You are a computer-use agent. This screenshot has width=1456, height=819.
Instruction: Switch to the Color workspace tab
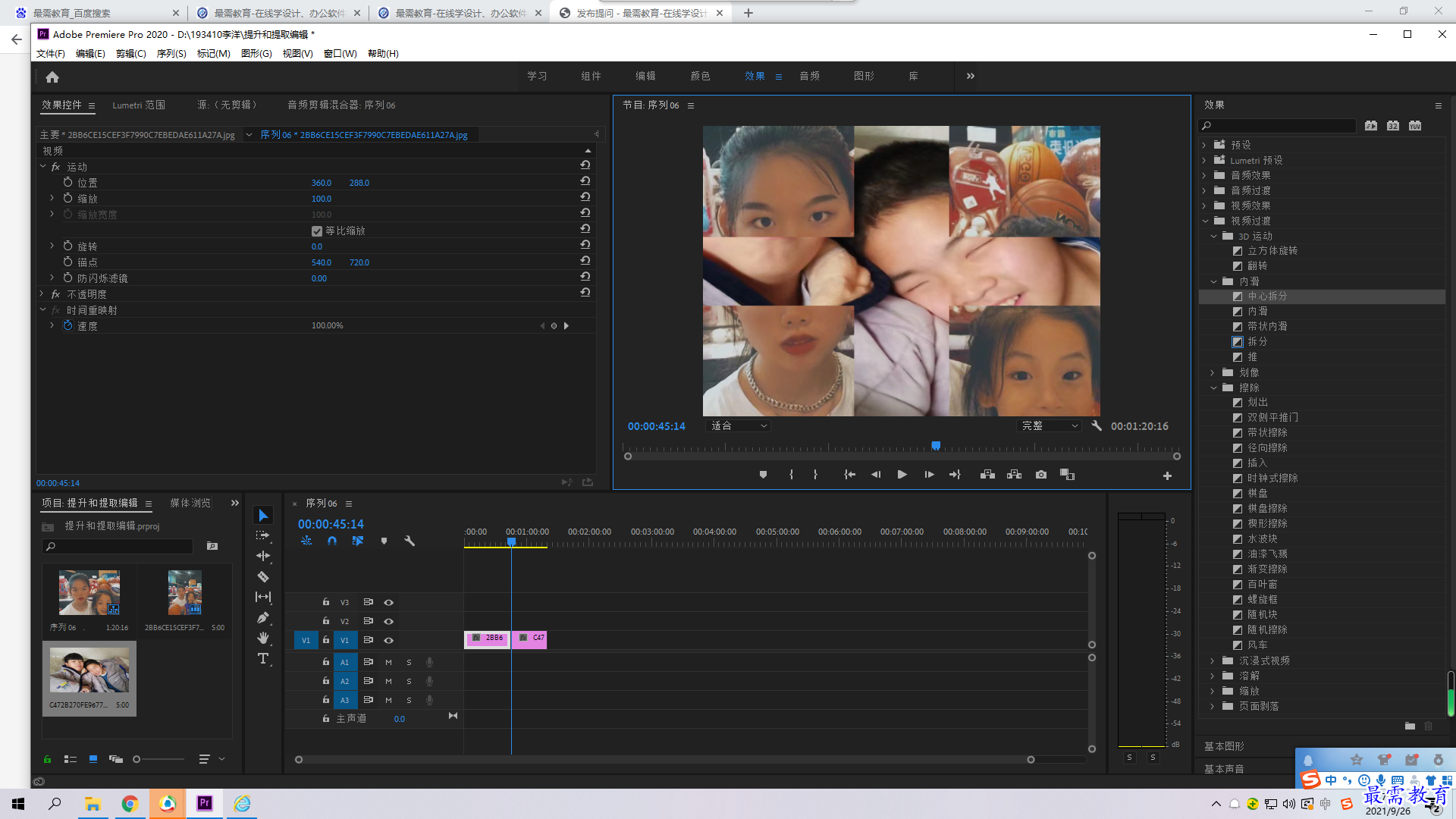[700, 76]
